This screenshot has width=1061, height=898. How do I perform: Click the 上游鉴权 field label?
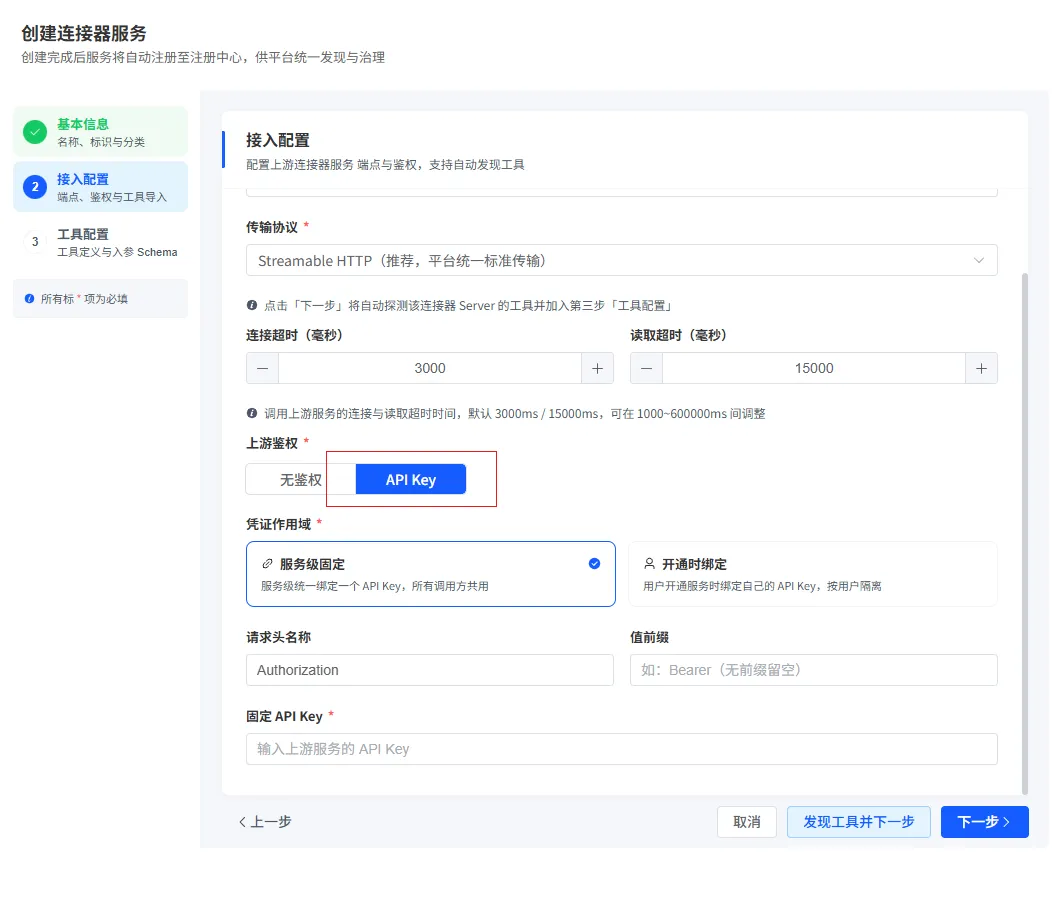coord(272,443)
